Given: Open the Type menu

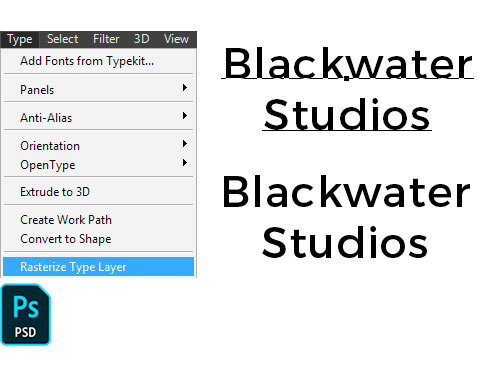Looking at the screenshot, I should pyautogui.click(x=20, y=39).
